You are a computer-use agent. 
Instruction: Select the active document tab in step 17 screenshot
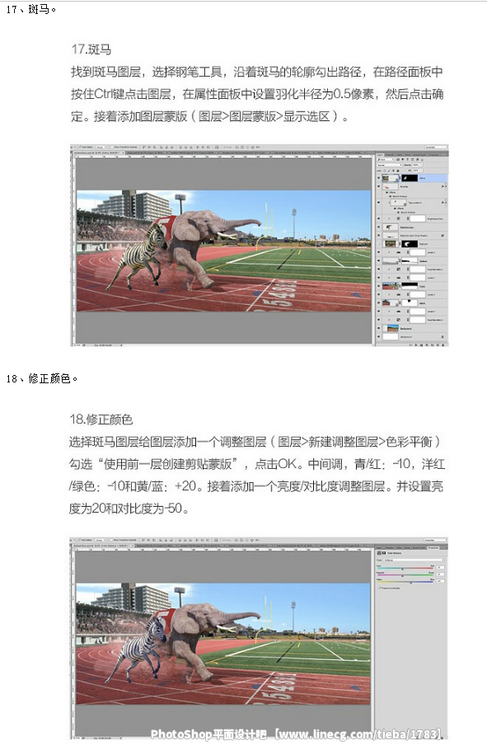tap(98, 153)
